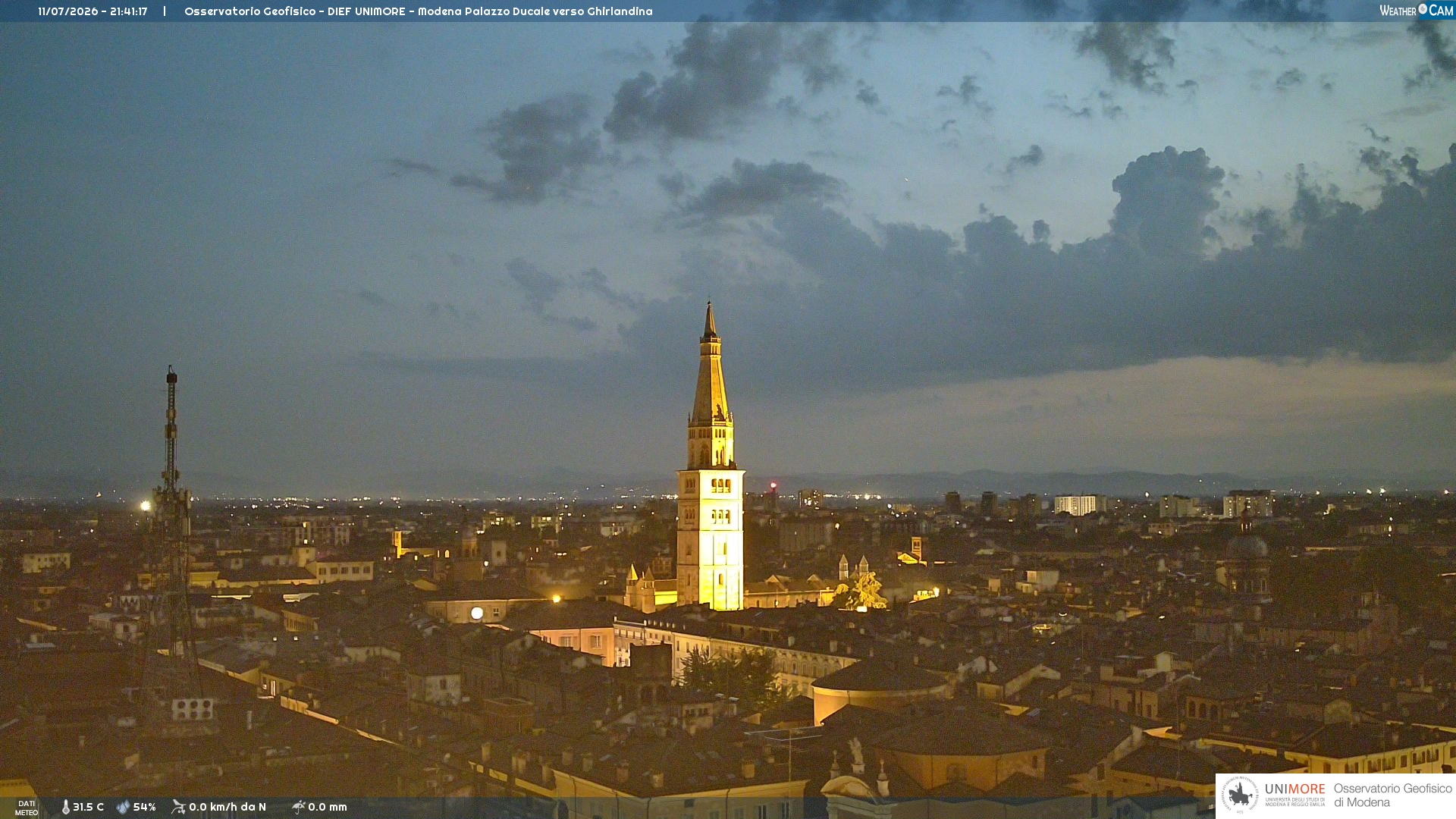Click the timestamp 11/07/2026 - 21:41:17

tap(93, 11)
